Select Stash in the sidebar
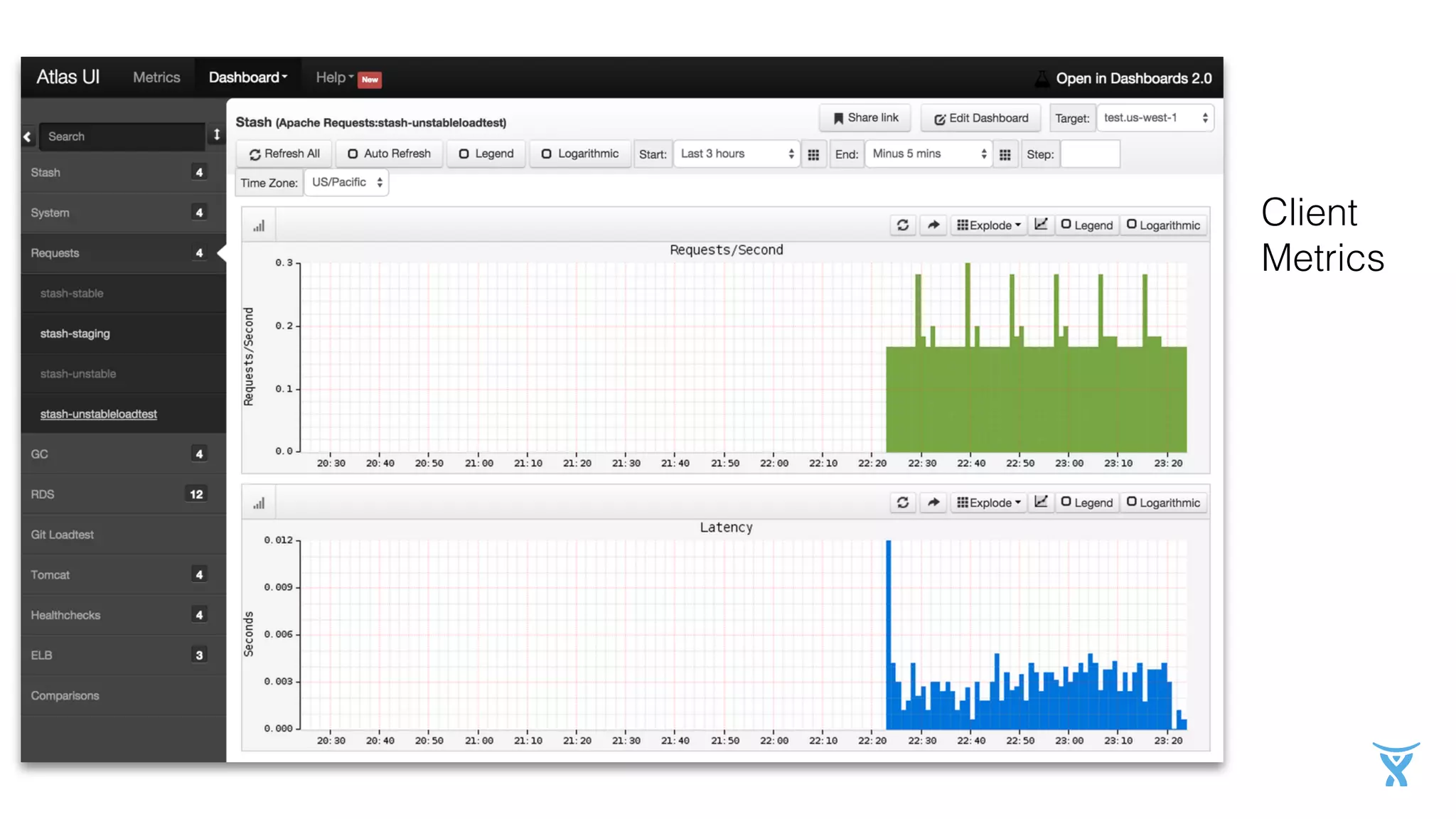This screenshot has width=1456, height=819. 124,173
